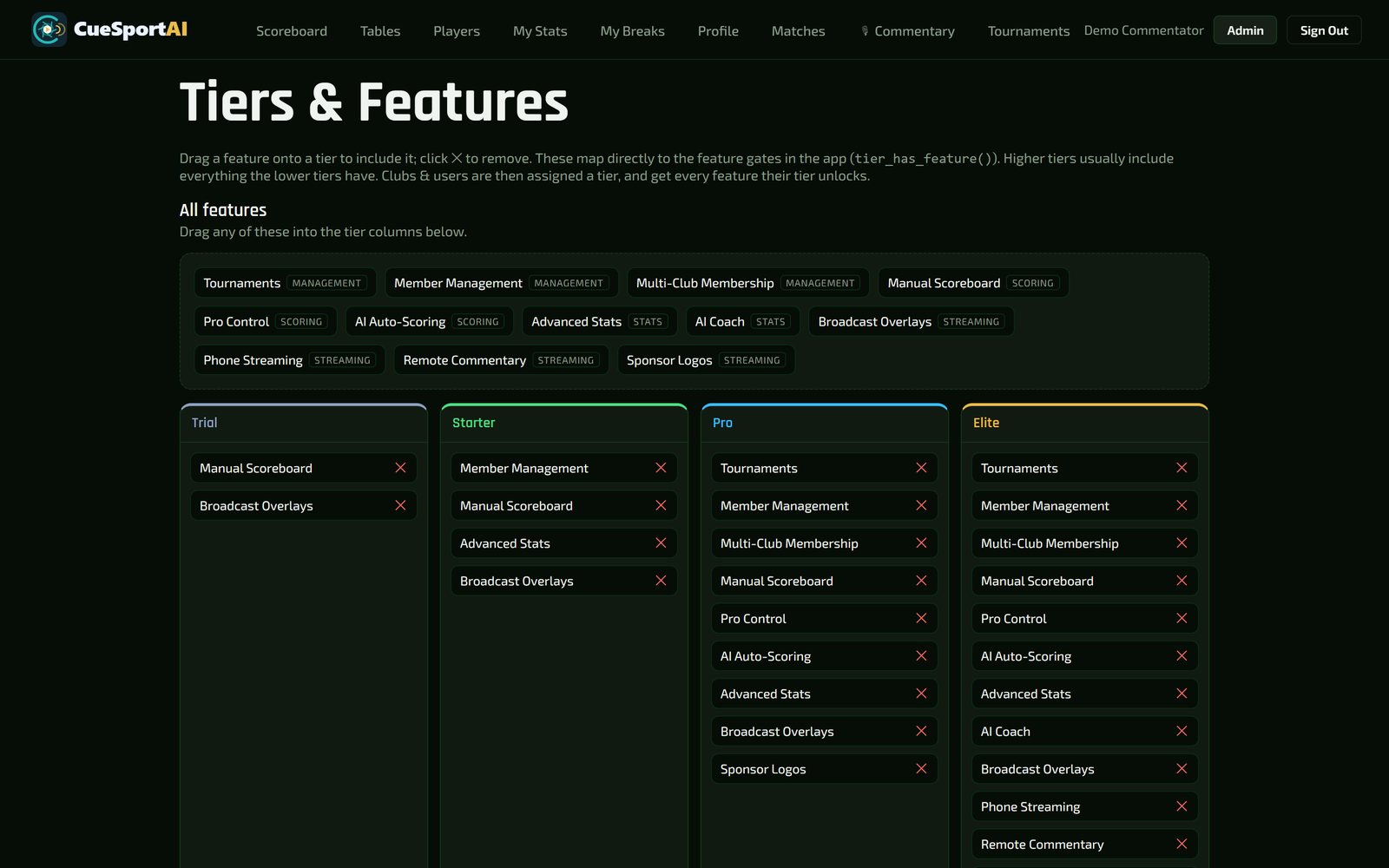The height and width of the screenshot is (868, 1389).
Task: Open Matches in navigation
Action: (x=799, y=30)
